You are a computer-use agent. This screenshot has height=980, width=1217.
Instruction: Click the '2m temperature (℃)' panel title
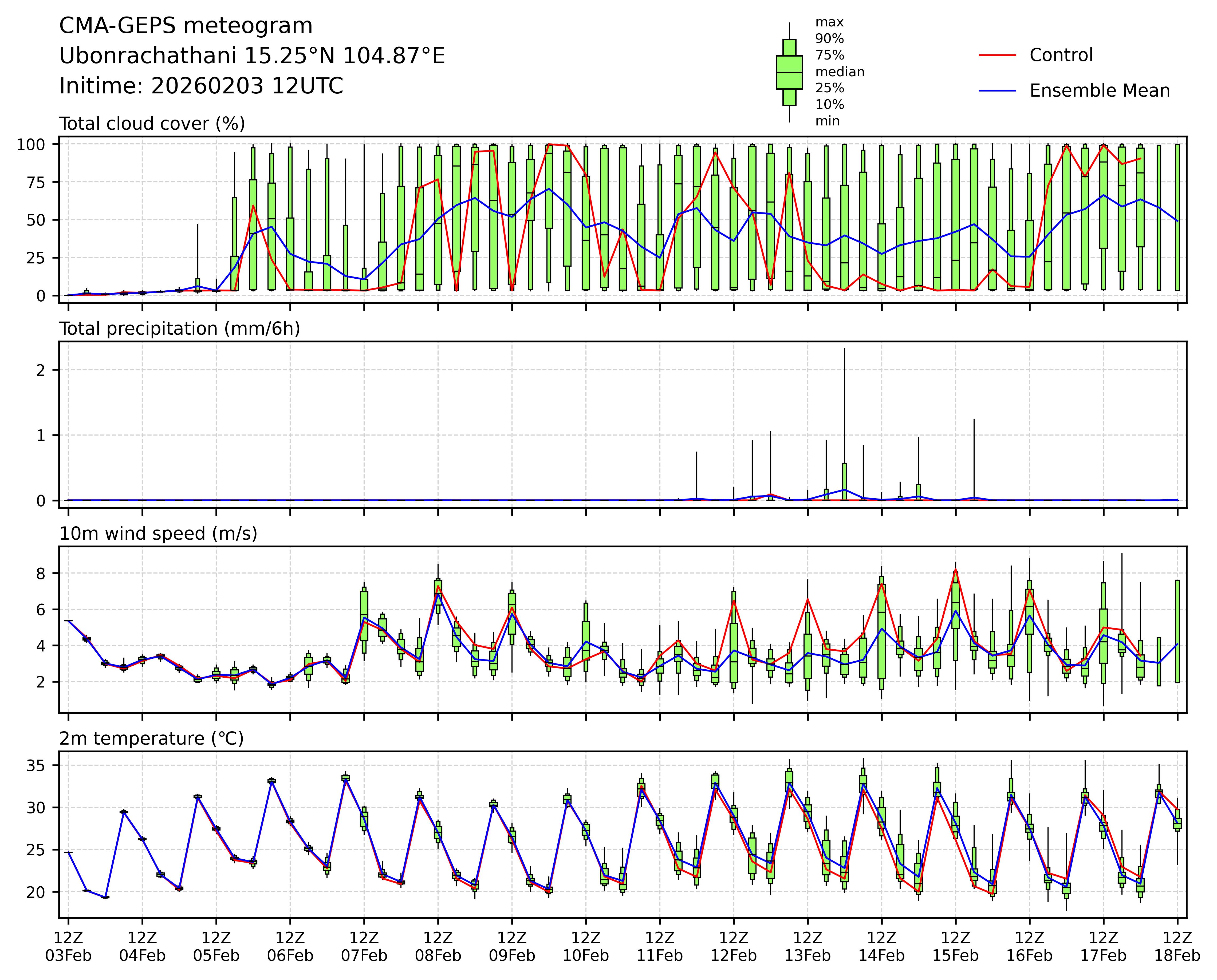(151, 738)
